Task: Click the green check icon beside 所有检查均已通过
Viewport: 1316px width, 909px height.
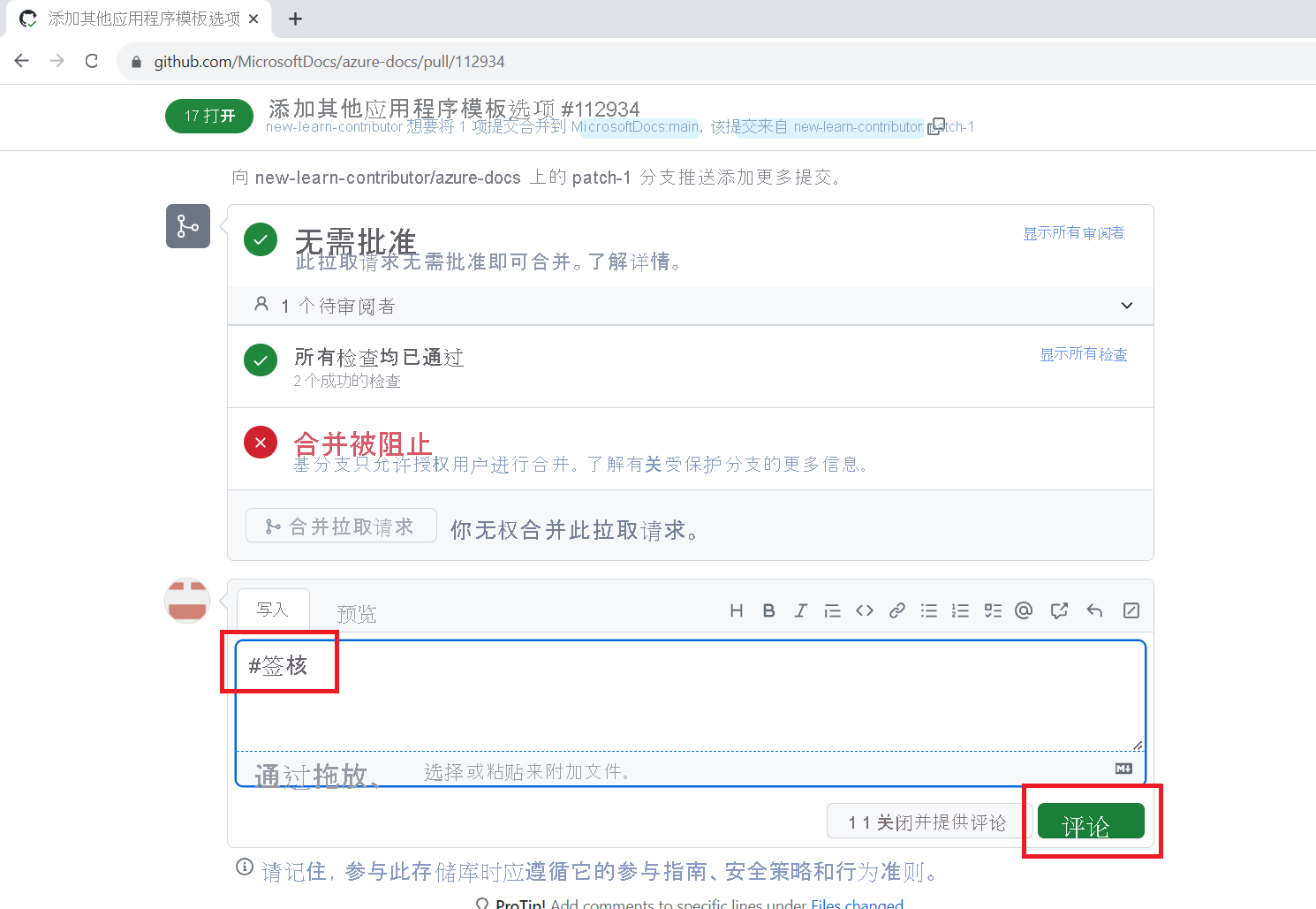Action: tap(261, 360)
